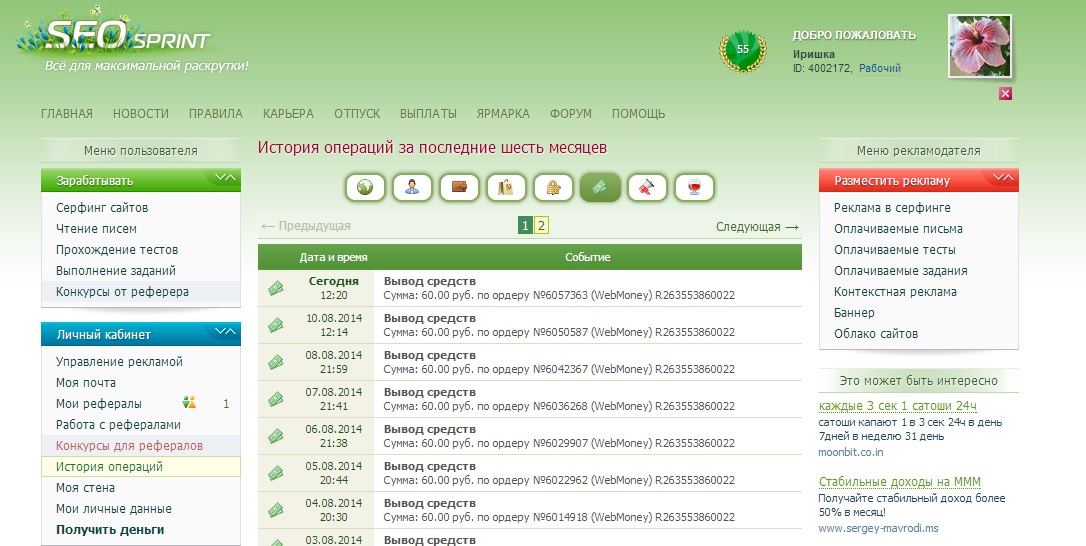Open Стабильные доходы на МММ ad
Image resolution: width=1086 pixels, height=546 pixels.
[x=900, y=482]
